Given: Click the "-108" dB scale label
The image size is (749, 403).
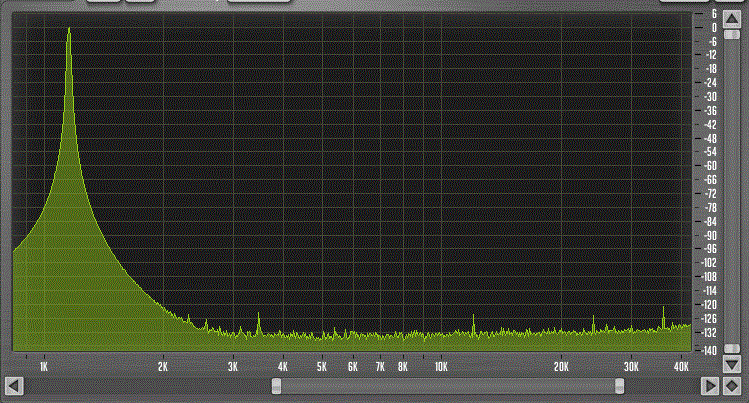Looking at the screenshot, I should (x=709, y=276).
